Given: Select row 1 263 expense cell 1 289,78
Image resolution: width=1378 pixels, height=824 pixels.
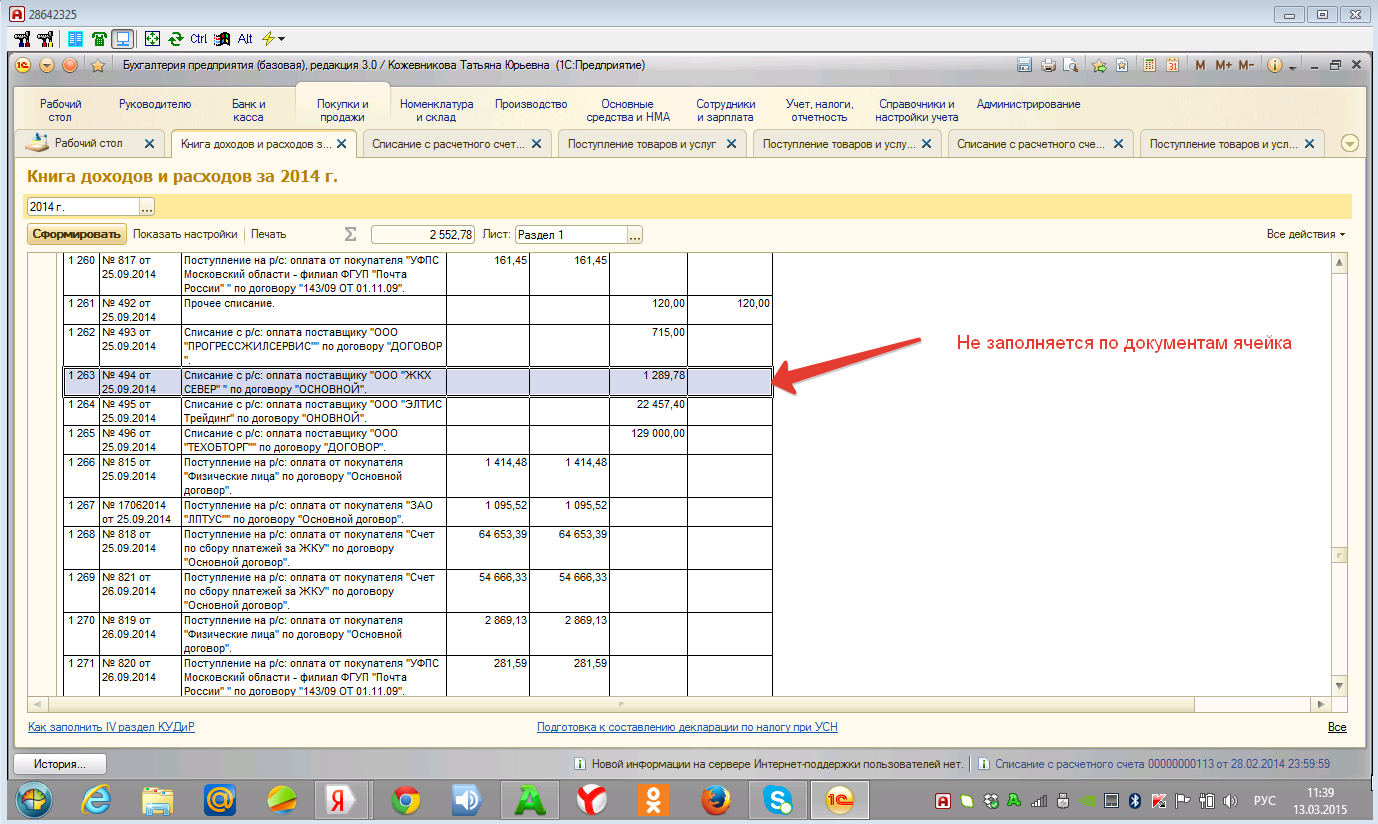Looking at the screenshot, I should click(x=648, y=382).
